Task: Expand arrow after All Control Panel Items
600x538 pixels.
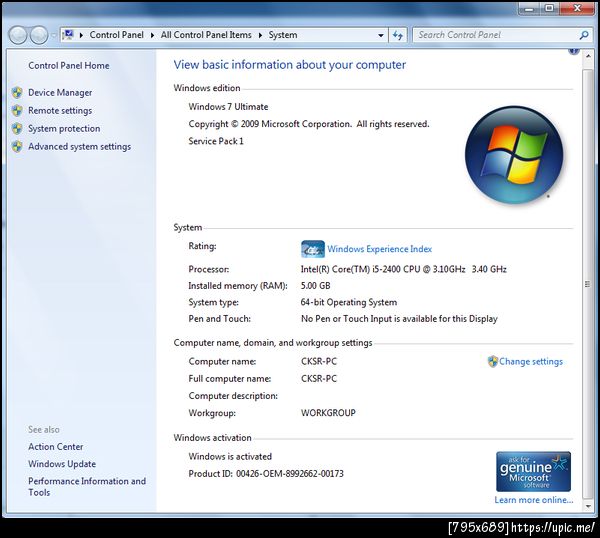Action: 260,35
